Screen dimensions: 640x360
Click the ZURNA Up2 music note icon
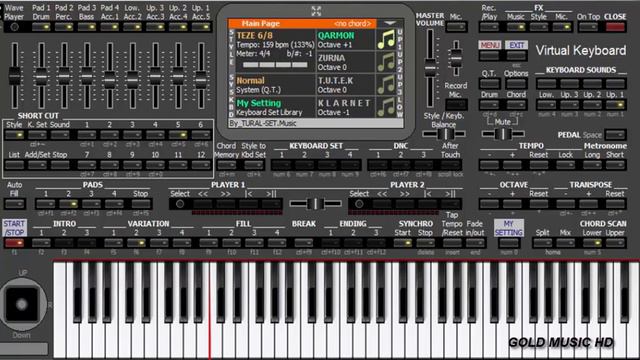(386, 62)
